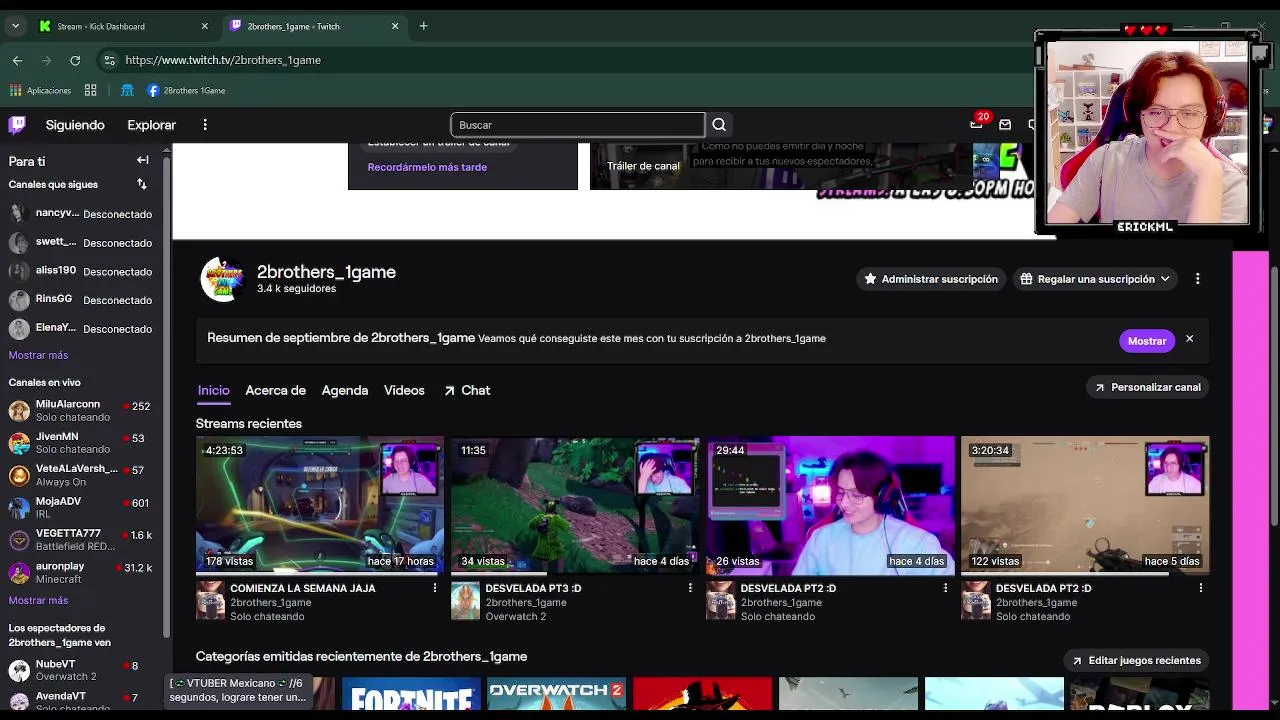Screen dimensions: 1280x720
Task: View site information icon in address bar
Action: 109,60
